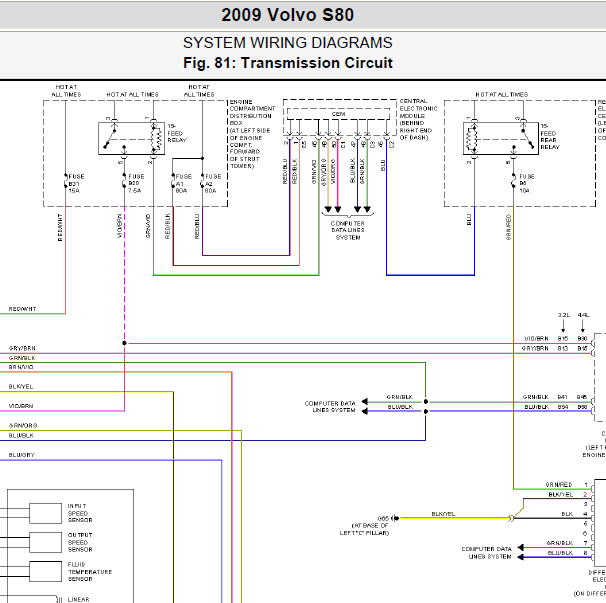Click the "G65" ground point label

point(383,518)
